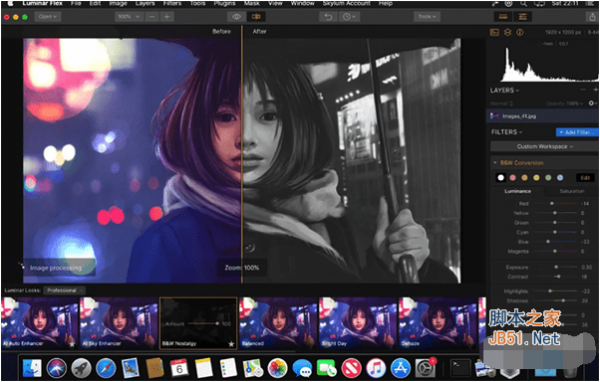Select the orange color filter swatch
This screenshot has height=382, width=600.
coord(525,178)
